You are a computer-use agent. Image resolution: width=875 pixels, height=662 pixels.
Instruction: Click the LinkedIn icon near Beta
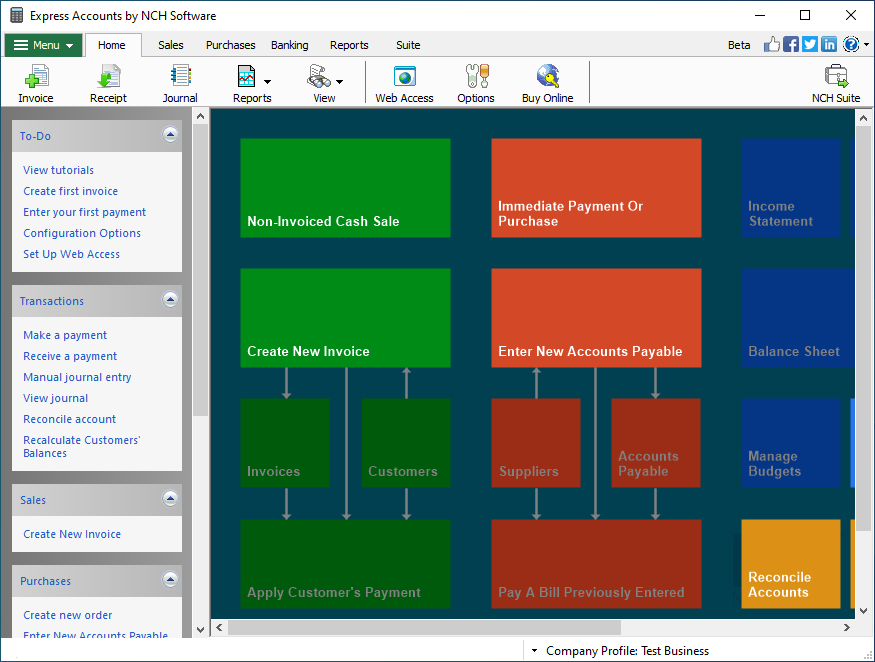point(829,44)
